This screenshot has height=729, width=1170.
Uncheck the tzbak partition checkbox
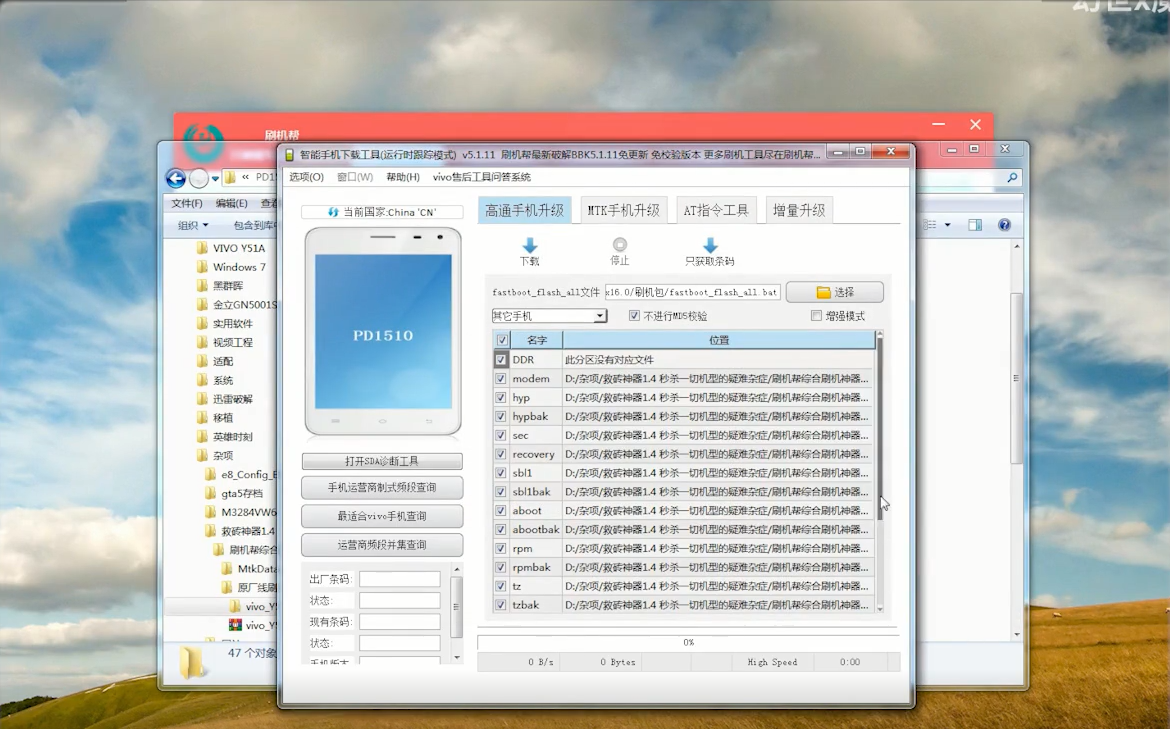[x=501, y=605]
